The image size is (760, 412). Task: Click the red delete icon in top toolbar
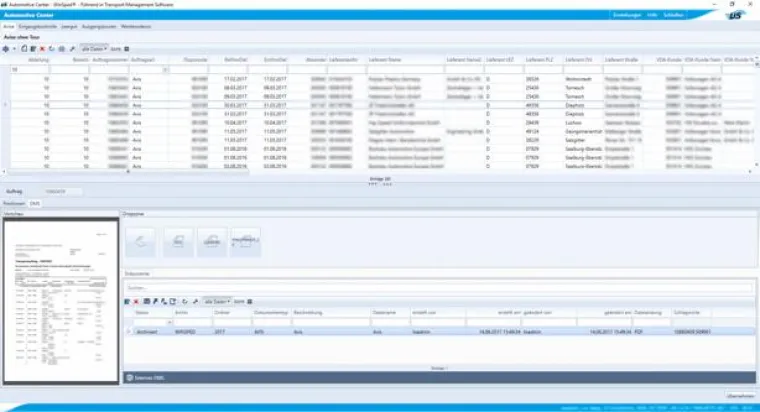[x=44, y=48]
